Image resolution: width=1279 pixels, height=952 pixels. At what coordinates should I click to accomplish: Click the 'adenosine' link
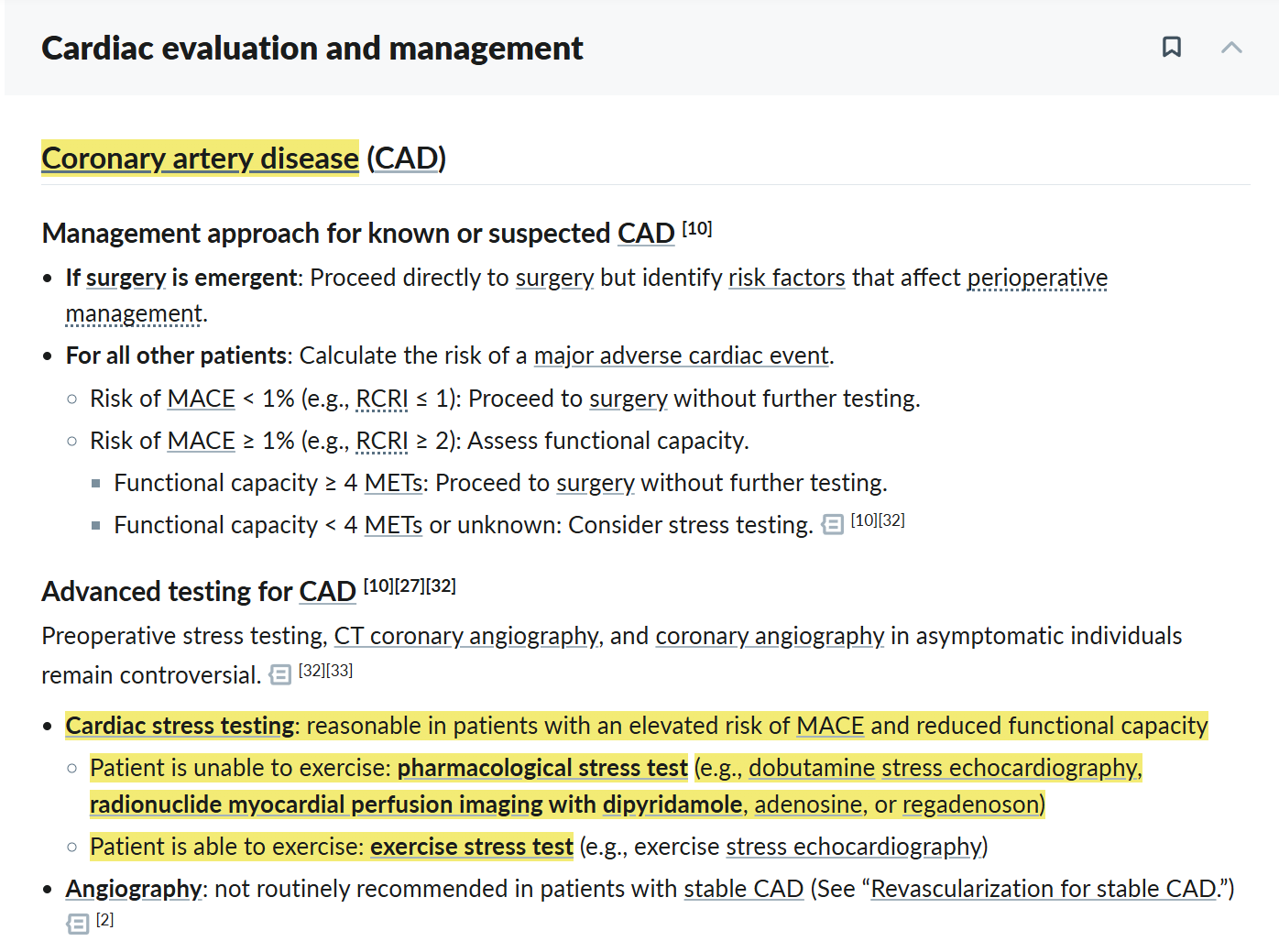click(x=808, y=804)
